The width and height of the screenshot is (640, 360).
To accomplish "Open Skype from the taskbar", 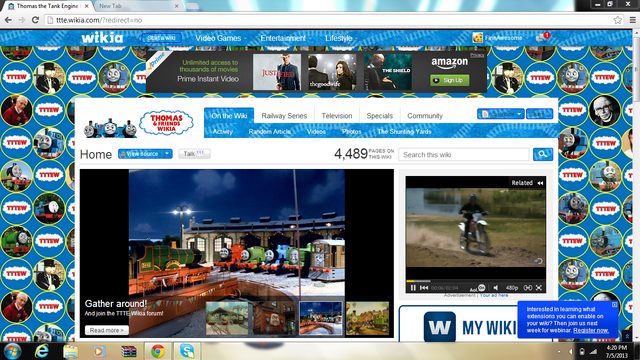I will (x=187, y=351).
